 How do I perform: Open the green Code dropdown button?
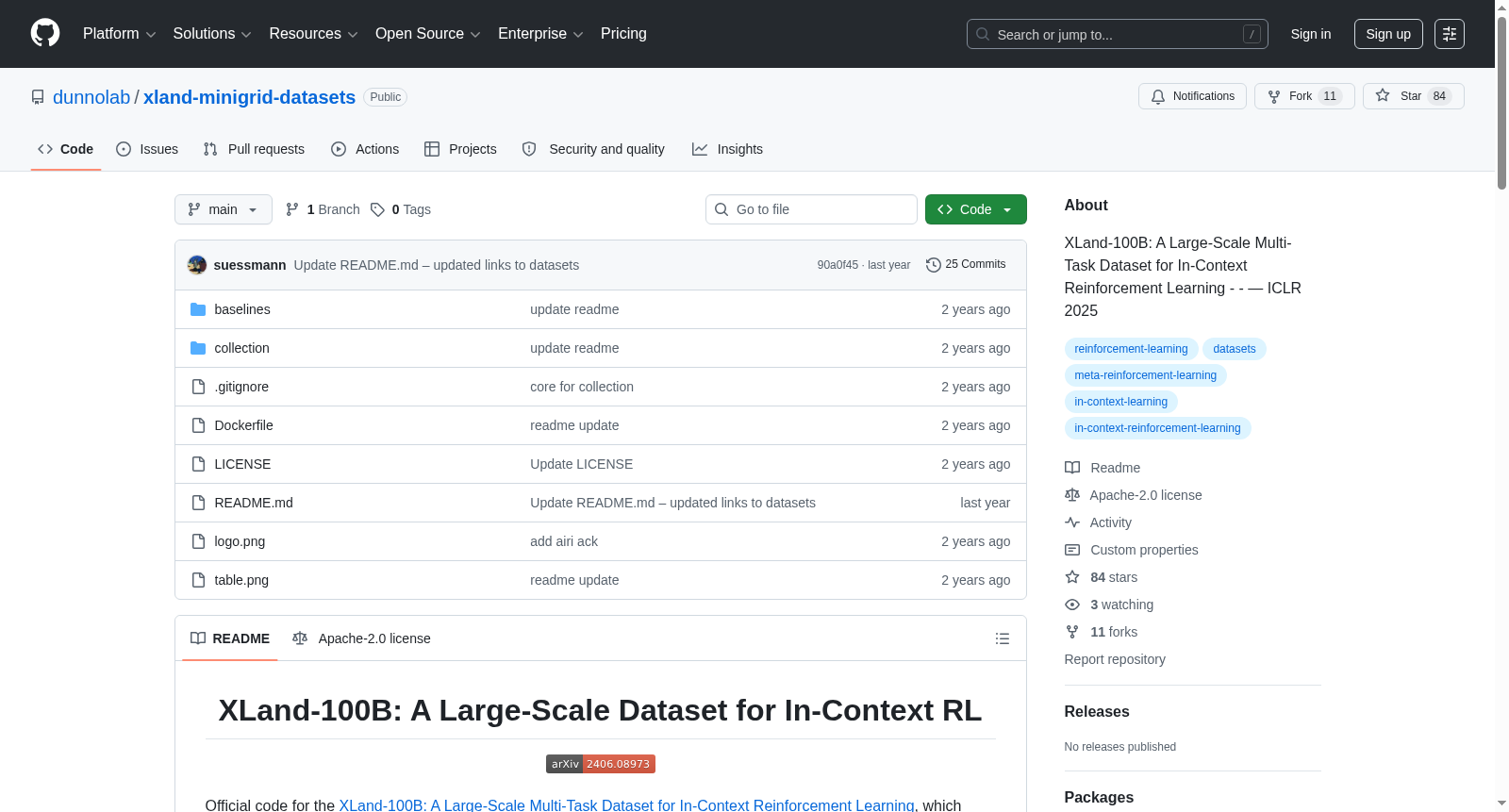976,209
